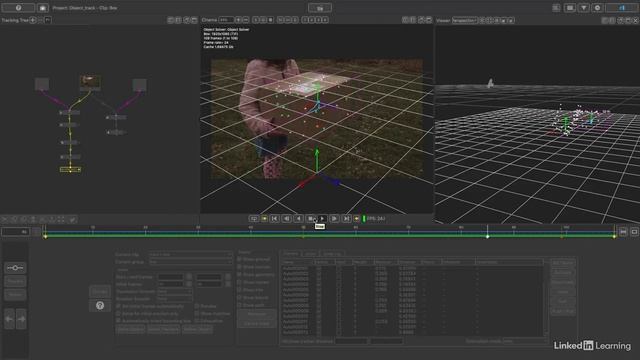This screenshot has height=360, width=640.
Task: Open the Current group dropdown
Action: tap(191, 262)
